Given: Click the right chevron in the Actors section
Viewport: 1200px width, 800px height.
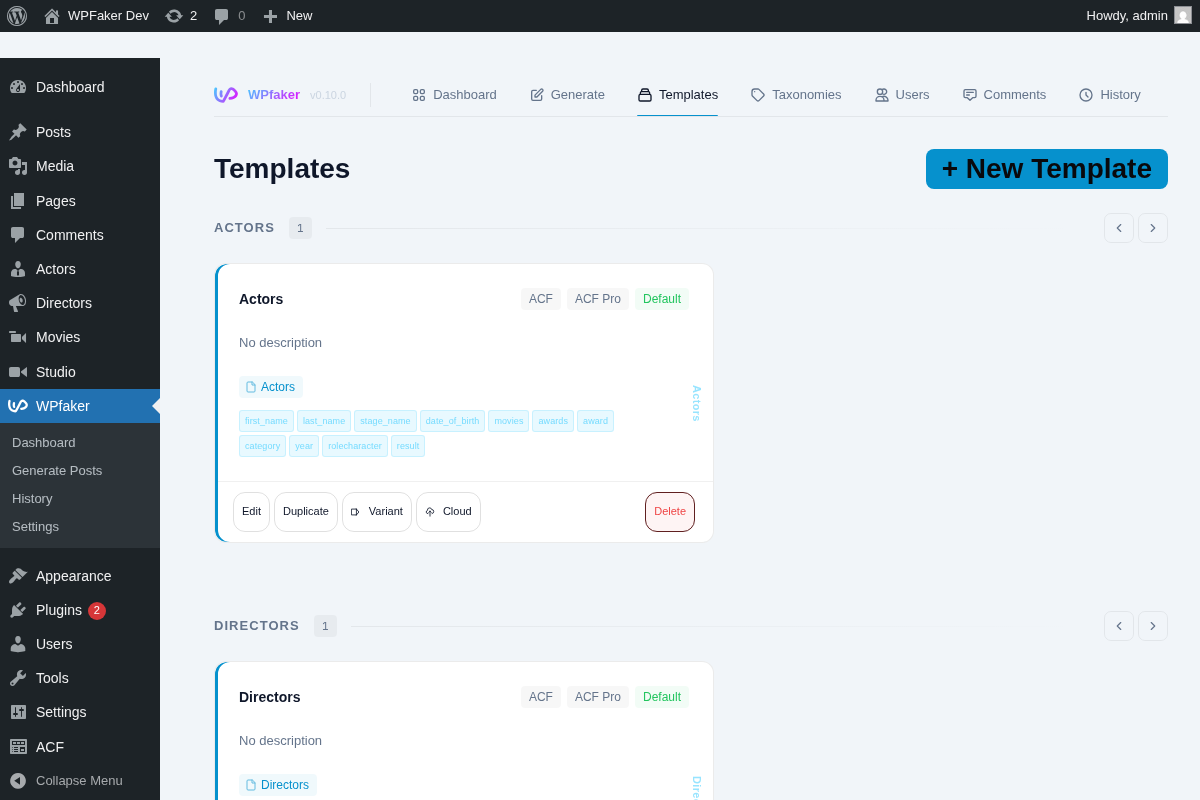Looking at the screenshot, I should (1152, 228).
